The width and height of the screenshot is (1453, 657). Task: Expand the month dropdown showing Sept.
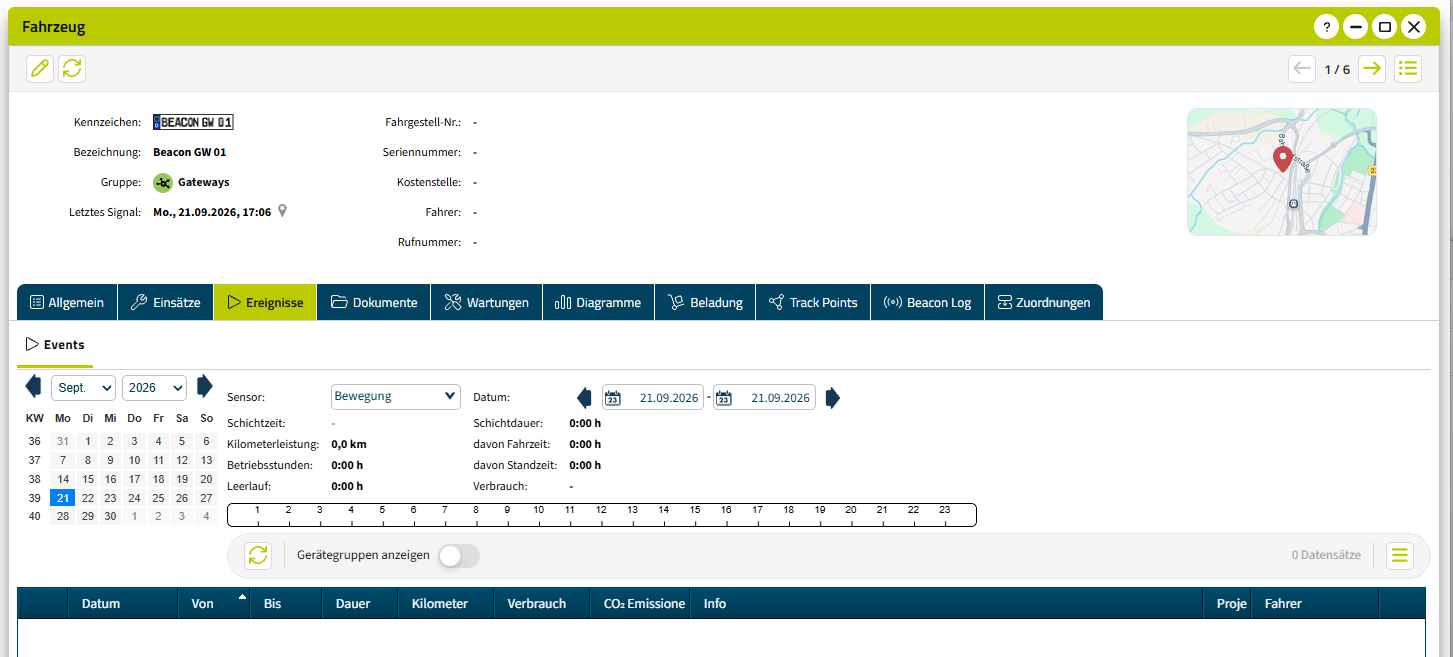tap(83, 387)
